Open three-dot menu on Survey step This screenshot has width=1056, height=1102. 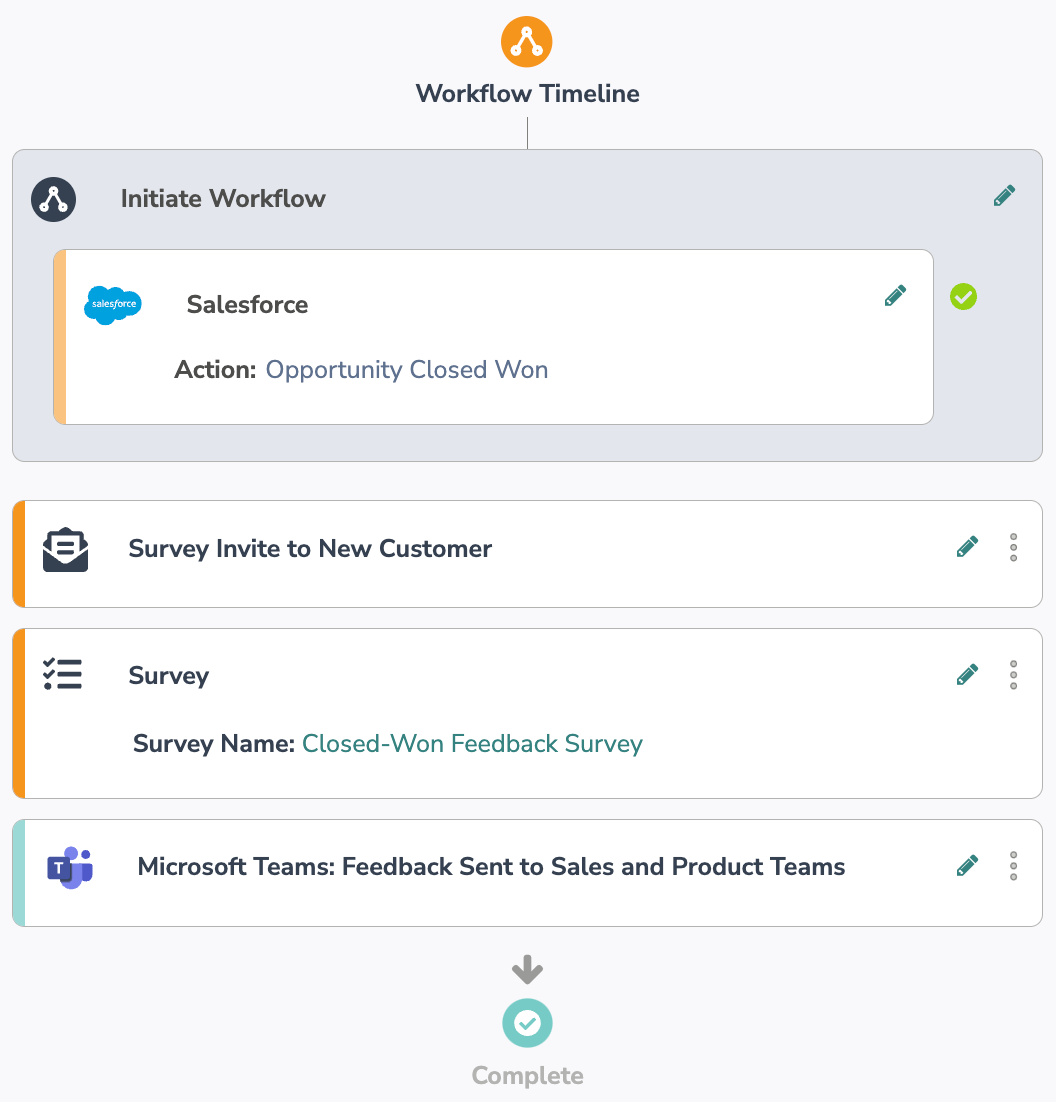coord(1013,675)
